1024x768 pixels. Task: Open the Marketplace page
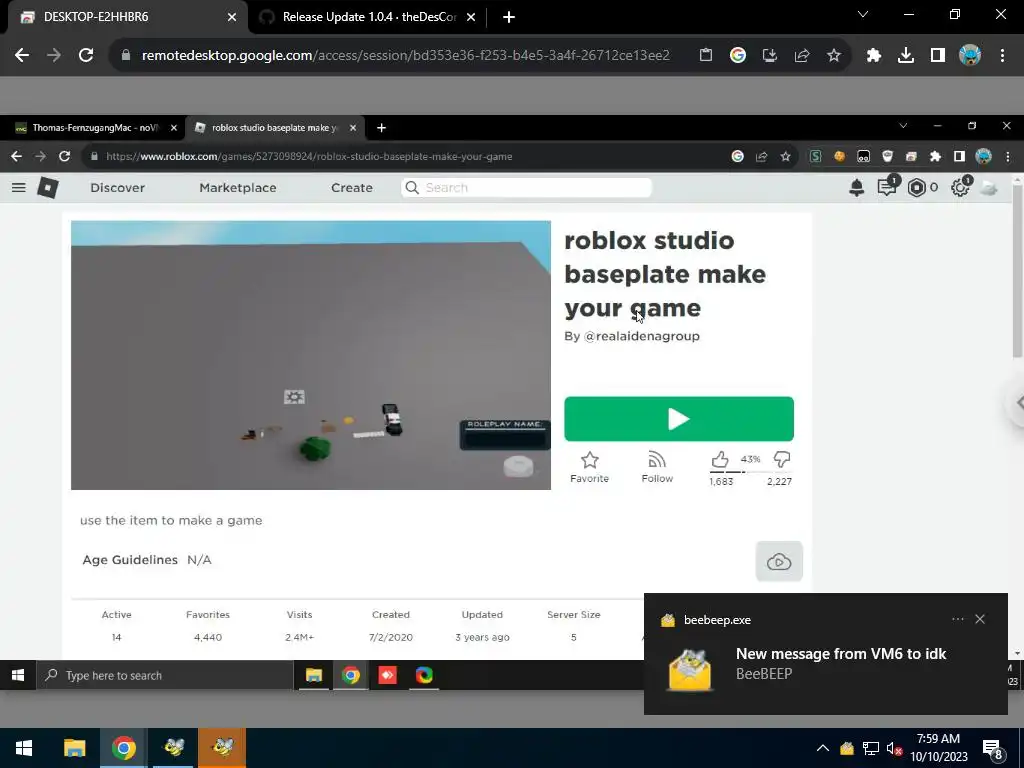click(238, 188)
